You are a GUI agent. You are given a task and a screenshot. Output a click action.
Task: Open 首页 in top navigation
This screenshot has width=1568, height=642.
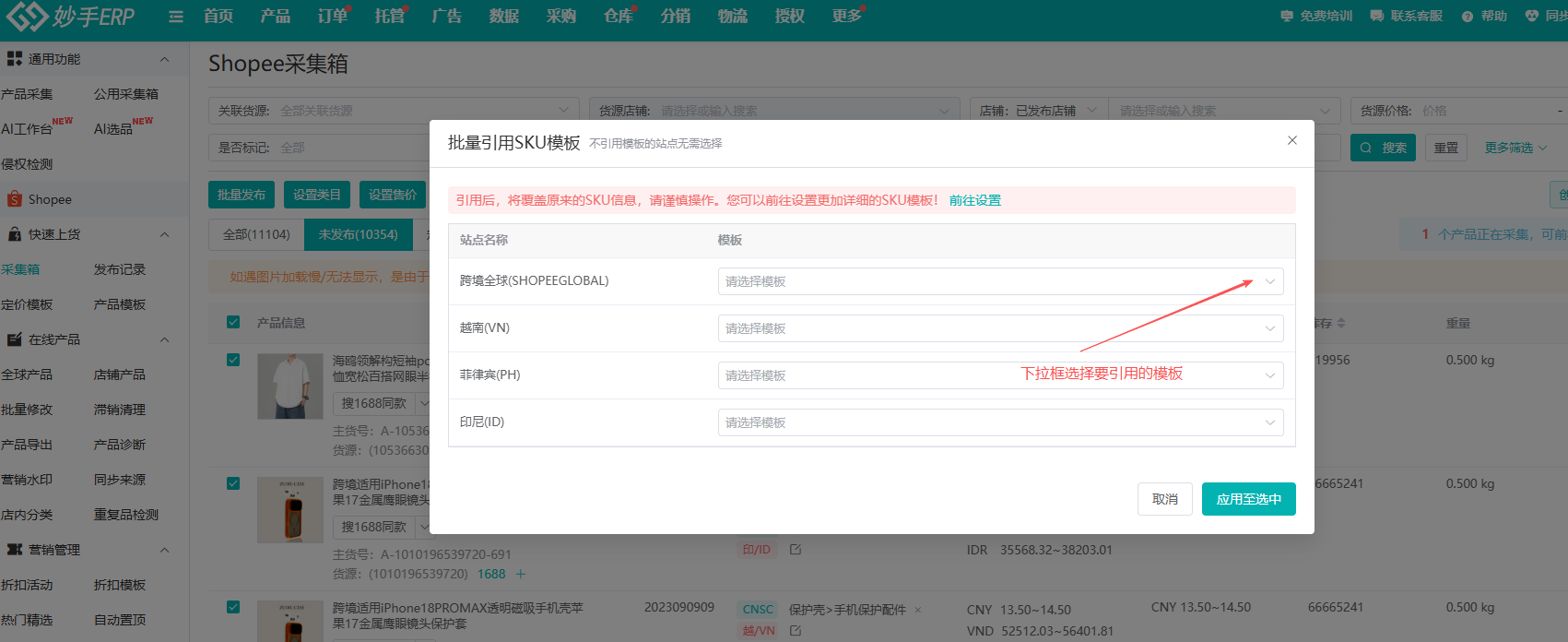click(x=218, y=16)
